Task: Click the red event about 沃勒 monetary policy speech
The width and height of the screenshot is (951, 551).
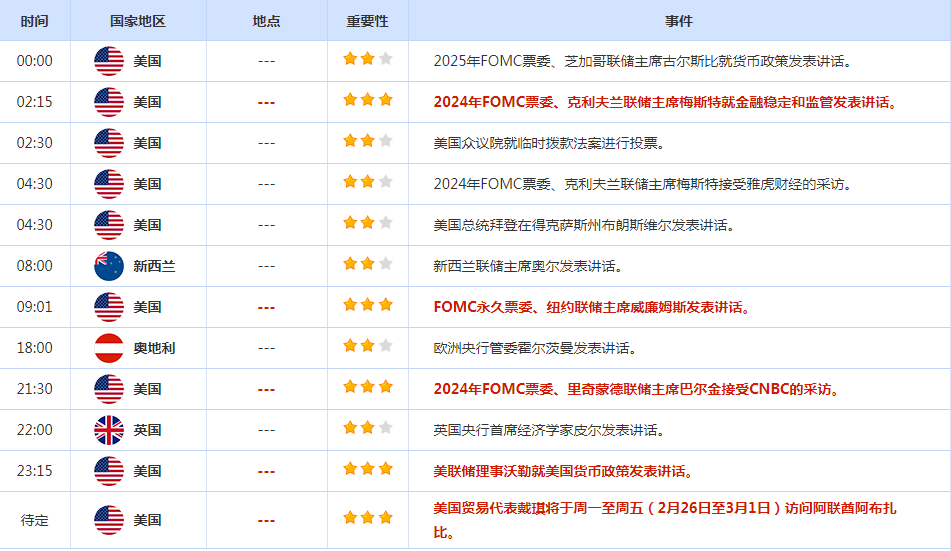Action: pos(564,471)
